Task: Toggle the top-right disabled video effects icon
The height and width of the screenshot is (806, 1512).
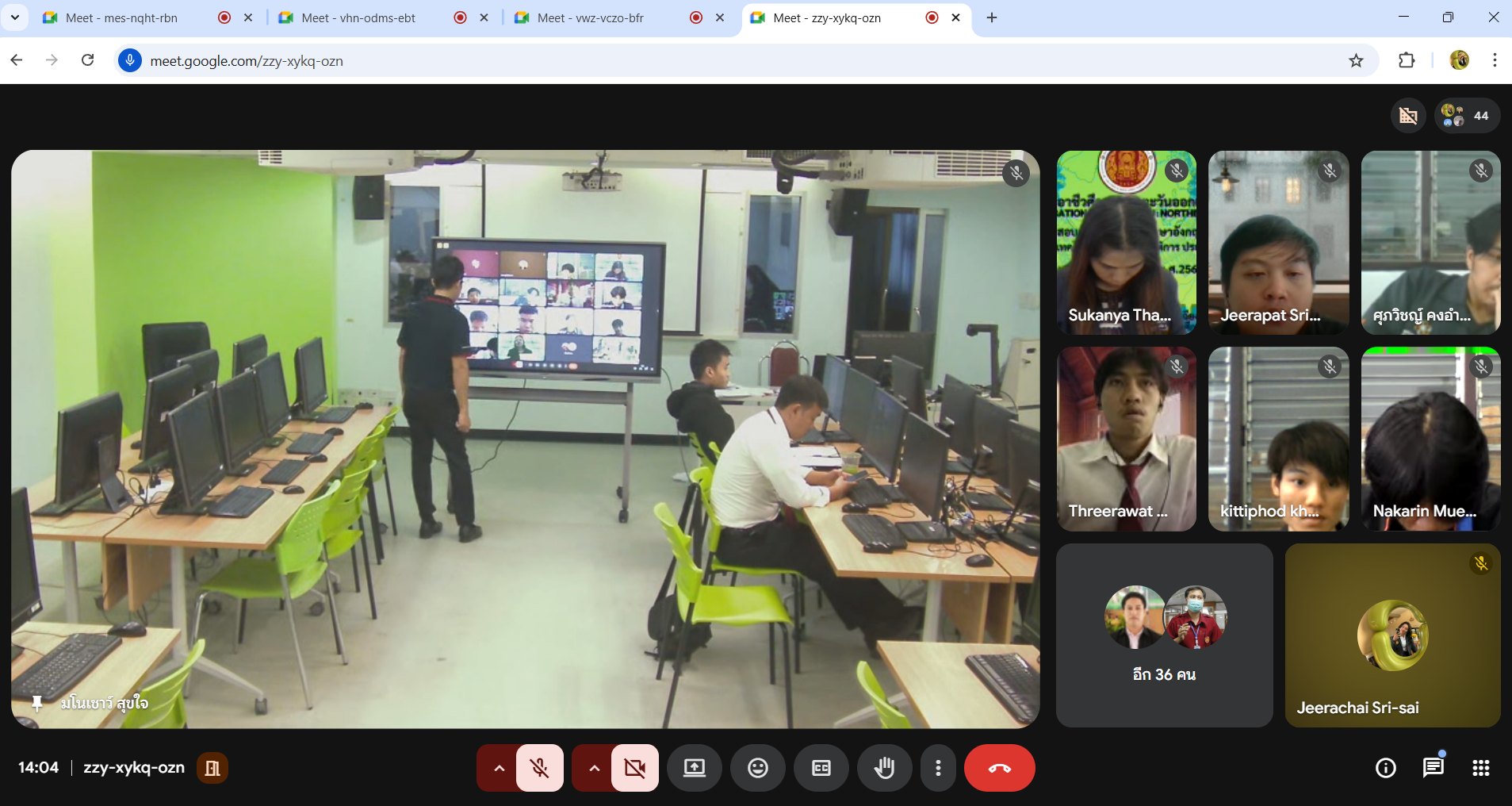Action: pos(1408,116)
